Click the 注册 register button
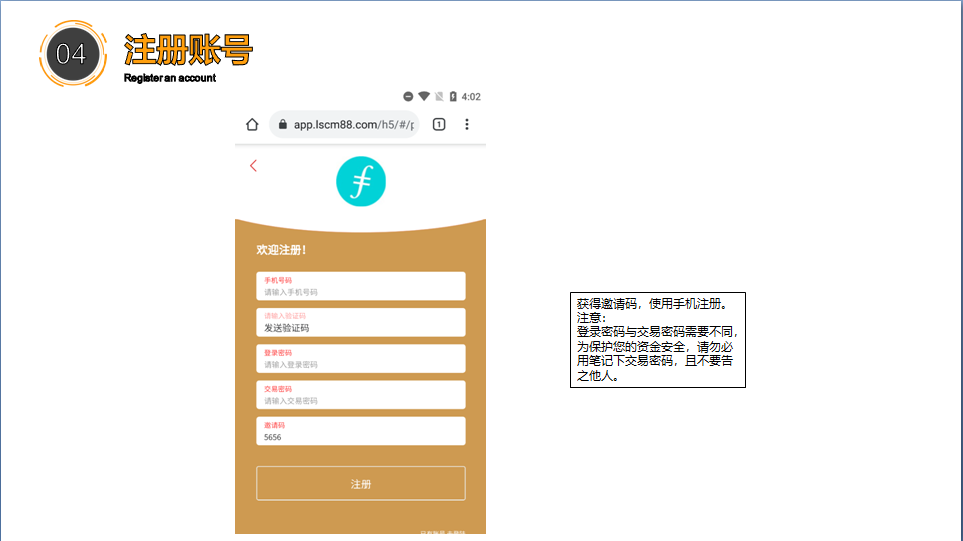 [361, 484]
